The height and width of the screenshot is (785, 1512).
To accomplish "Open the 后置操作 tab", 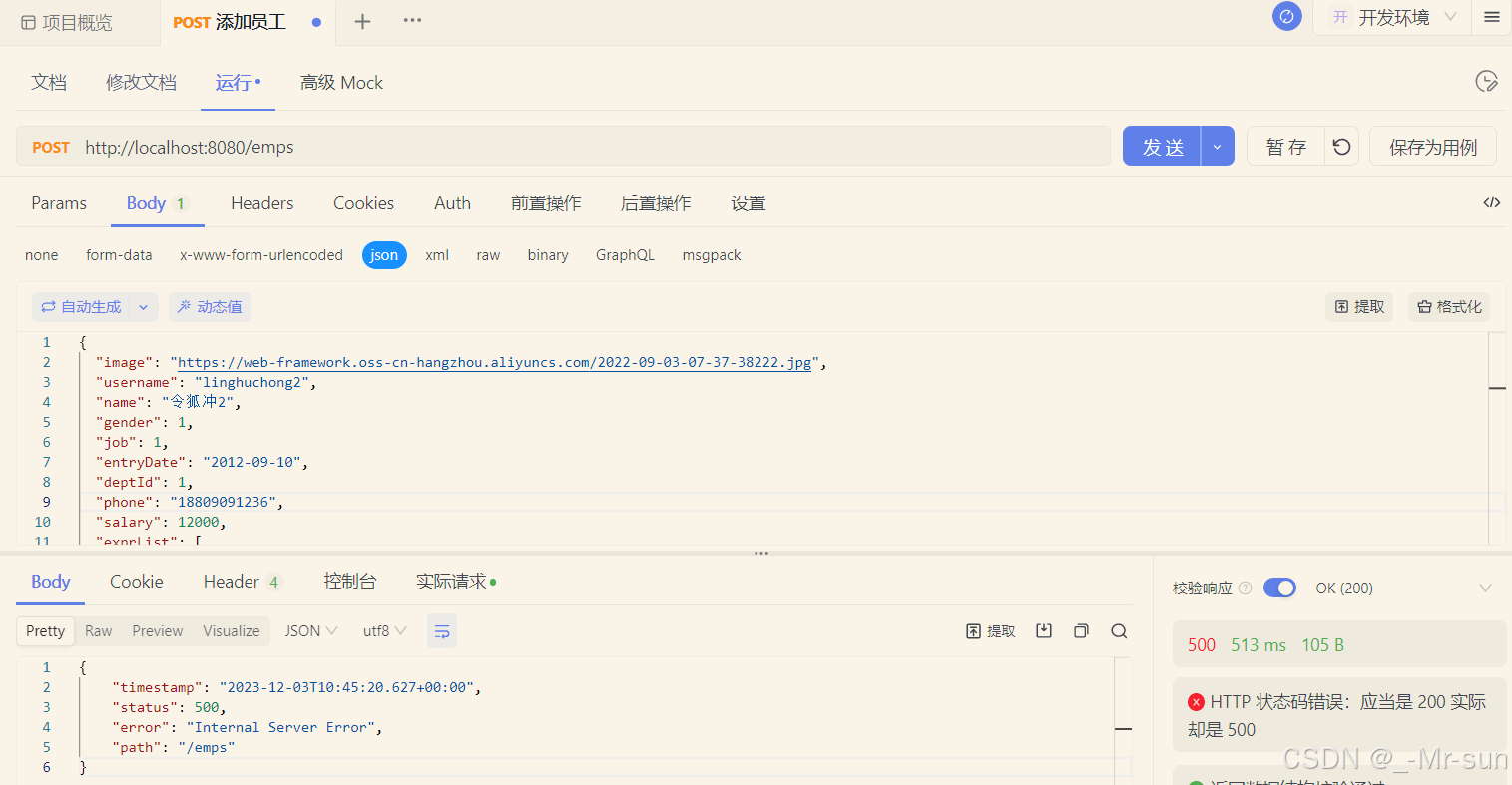I will click(x=656, y=203).
